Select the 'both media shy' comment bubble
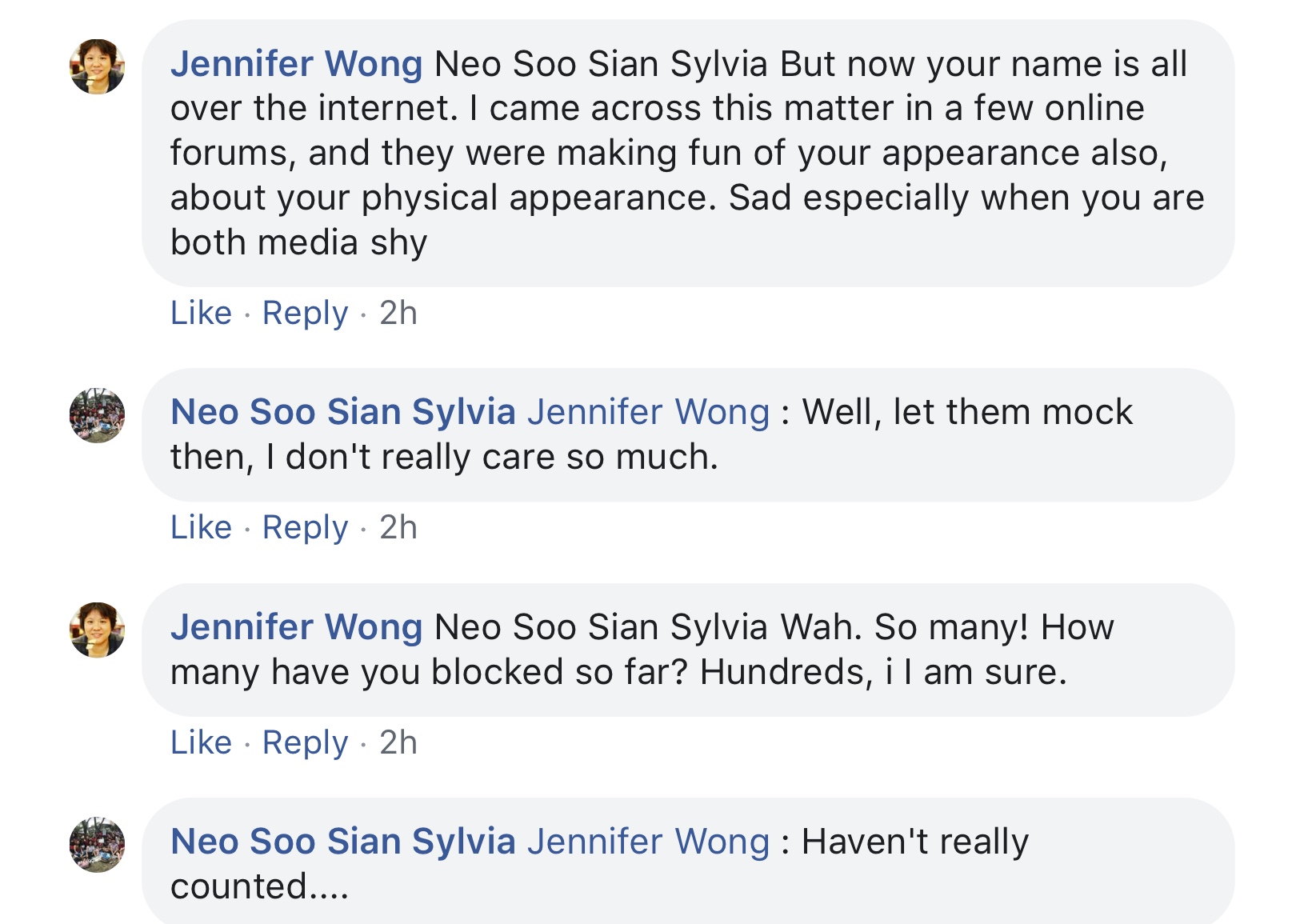 point(688,154)
